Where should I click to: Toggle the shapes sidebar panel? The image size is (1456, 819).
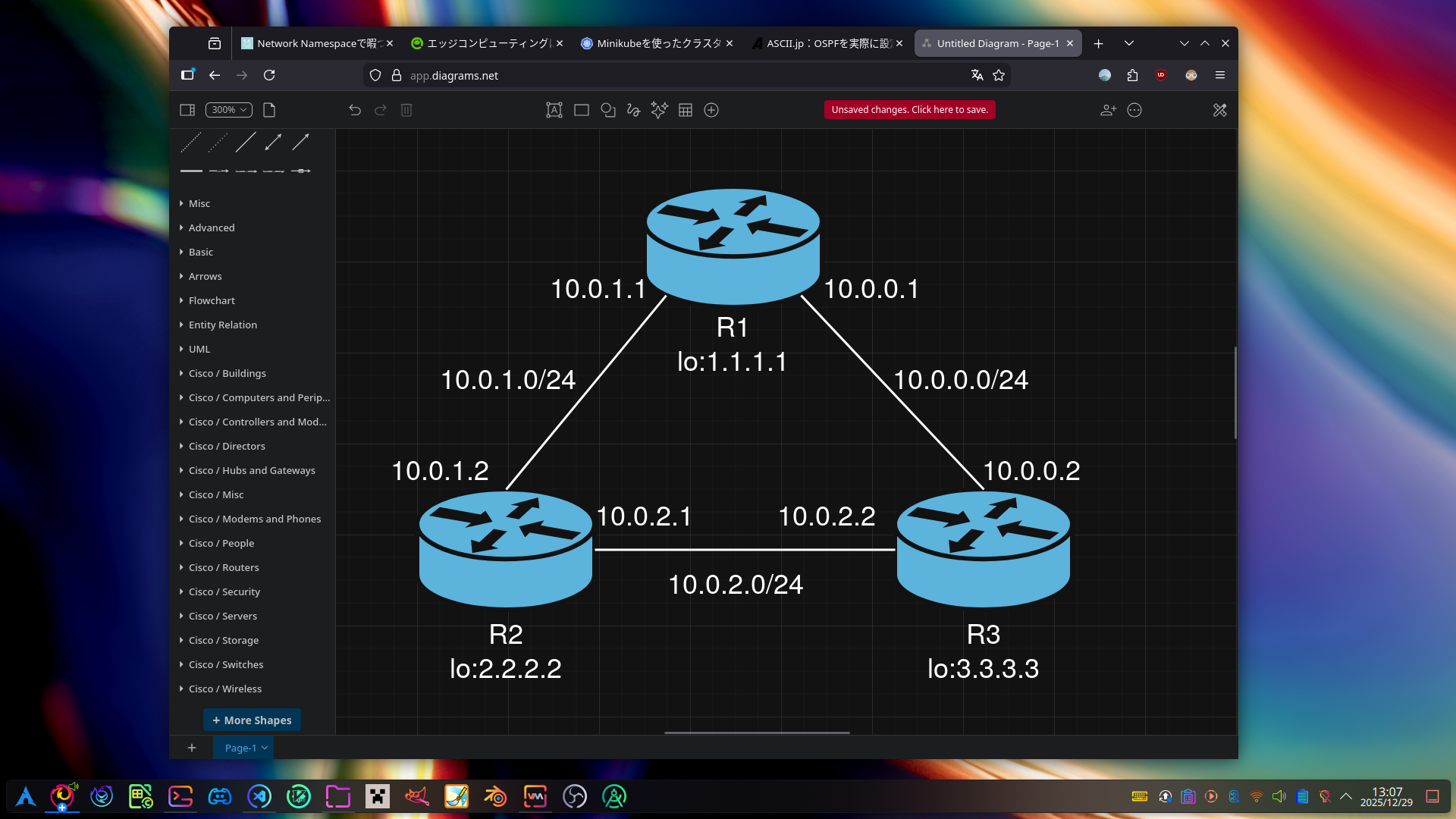click(x=187, y=110)
